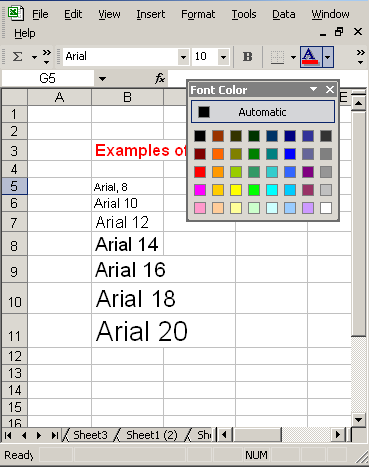Screen dimensions: 369x467
Task: Pick the black swatch in first row
Action: pos(200,136)
